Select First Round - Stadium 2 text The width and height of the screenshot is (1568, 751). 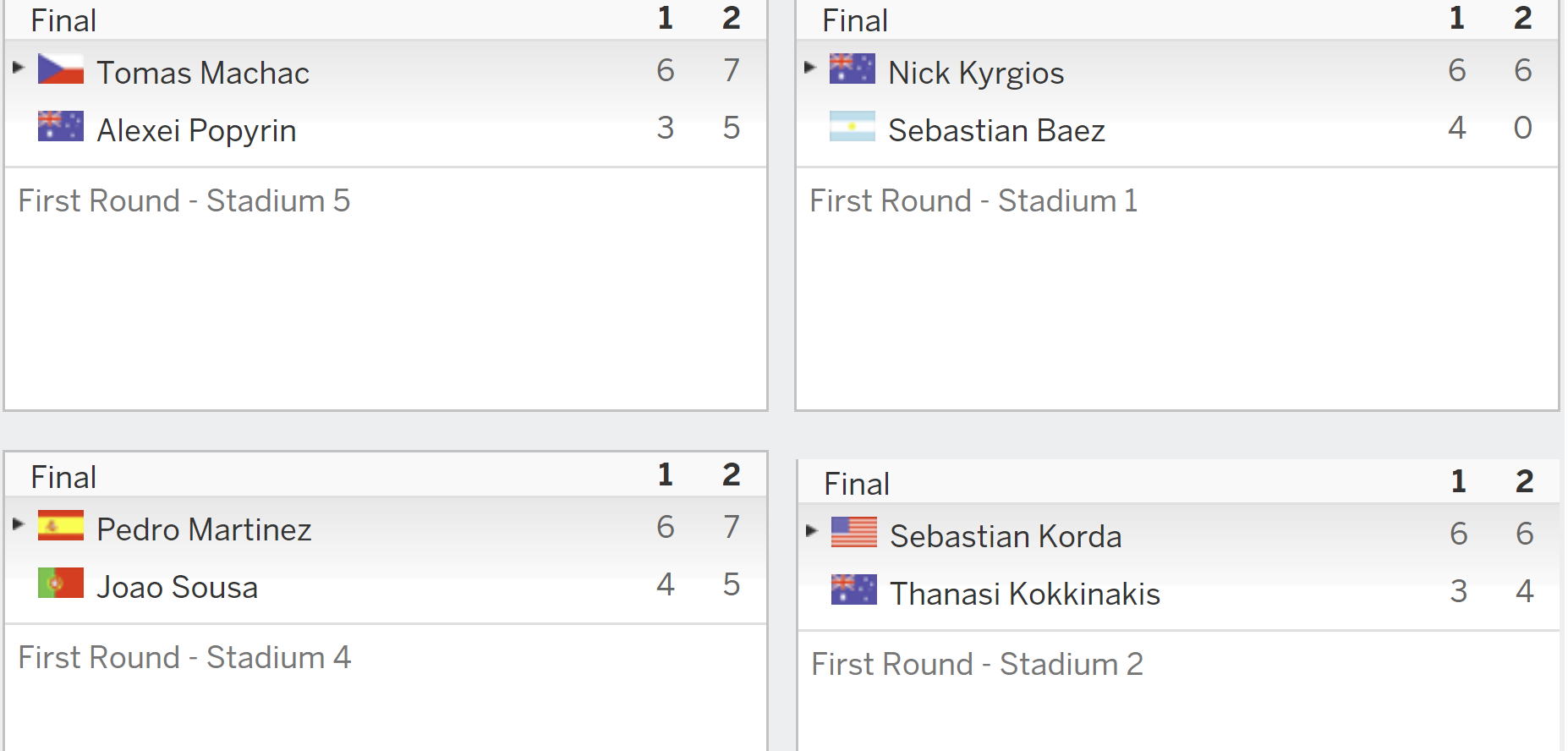point(977,664)
